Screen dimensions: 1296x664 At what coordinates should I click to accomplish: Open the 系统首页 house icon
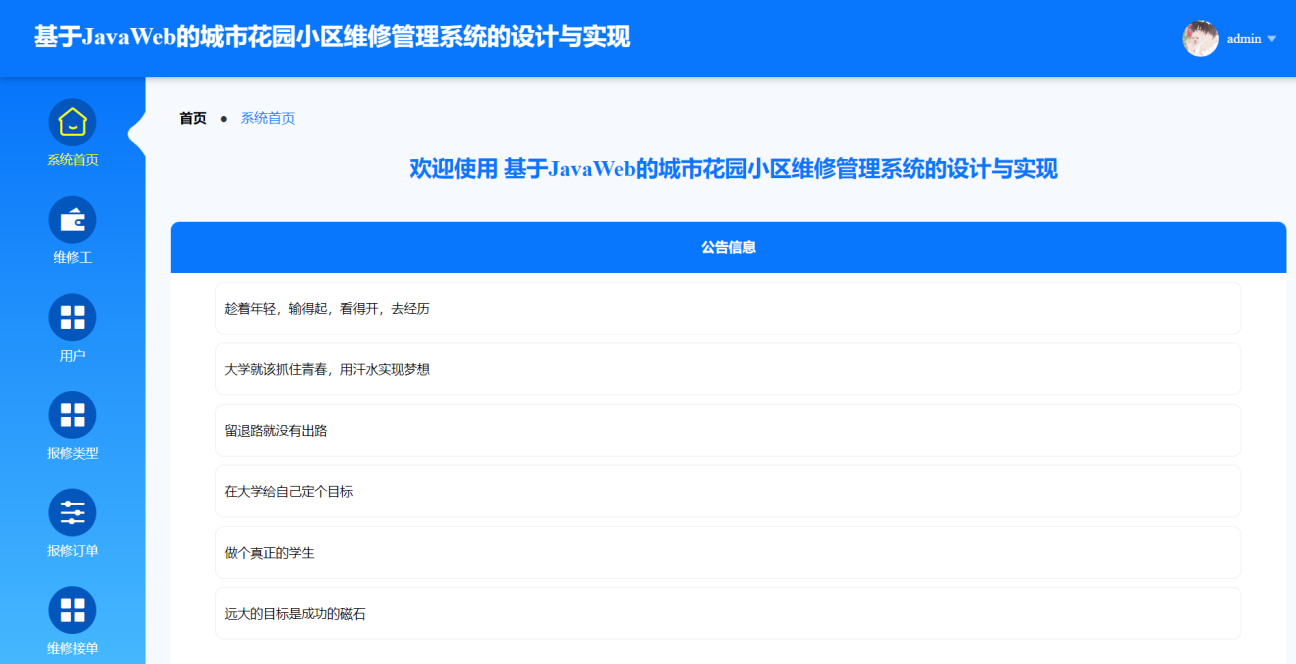coord(73,122)
